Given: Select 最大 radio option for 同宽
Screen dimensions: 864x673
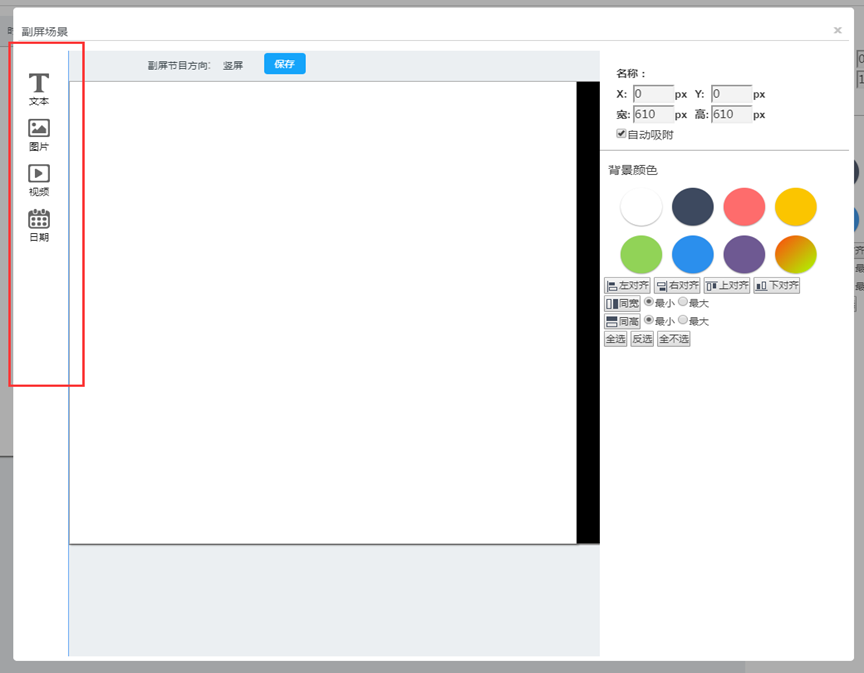Looking at the screenshot, I should [683, 302].
